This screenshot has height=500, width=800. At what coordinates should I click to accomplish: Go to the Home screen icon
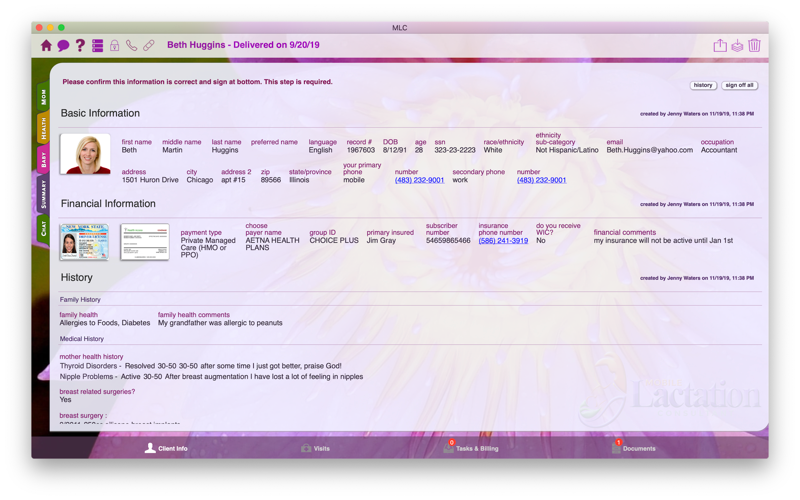[x=46, y=45]
